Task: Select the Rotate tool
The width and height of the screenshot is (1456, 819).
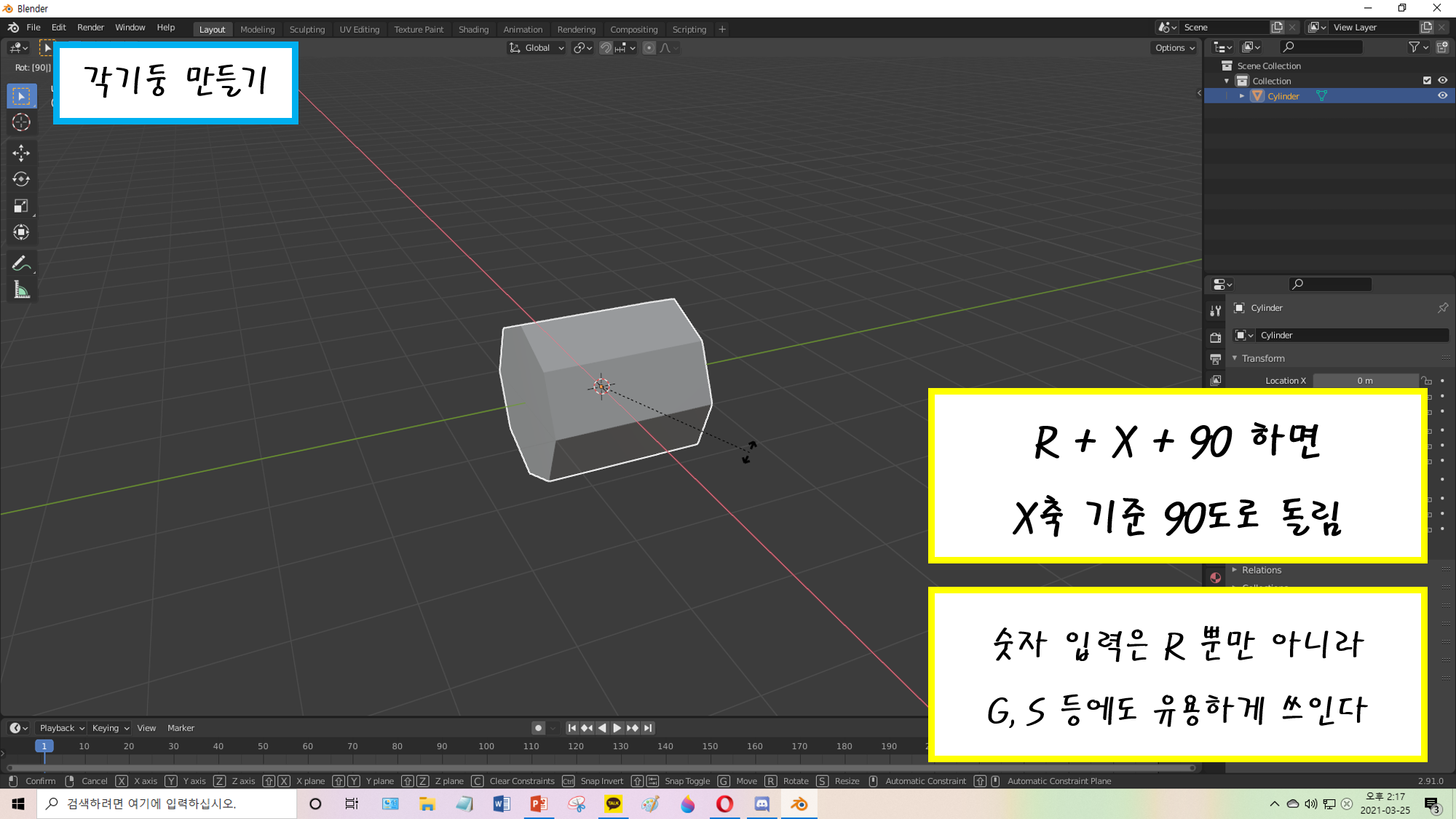Action: coord(21,179)
